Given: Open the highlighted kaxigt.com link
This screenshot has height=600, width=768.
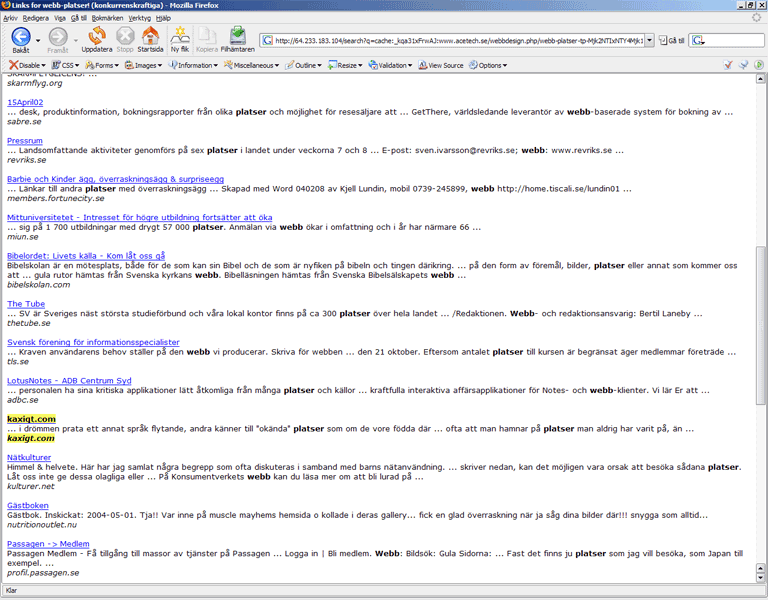Looking at the screenshot, I should 31,419.
